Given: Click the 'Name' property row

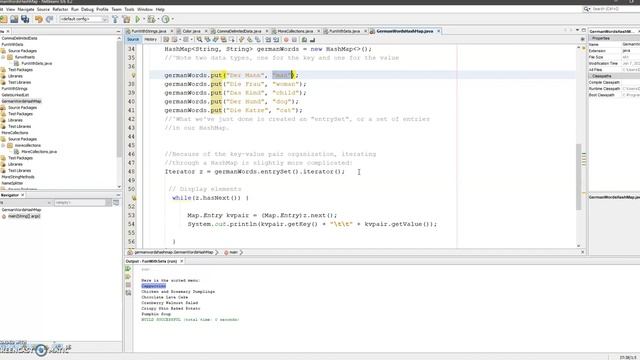Looking at the screenshot, I should [x=614, y=44].
